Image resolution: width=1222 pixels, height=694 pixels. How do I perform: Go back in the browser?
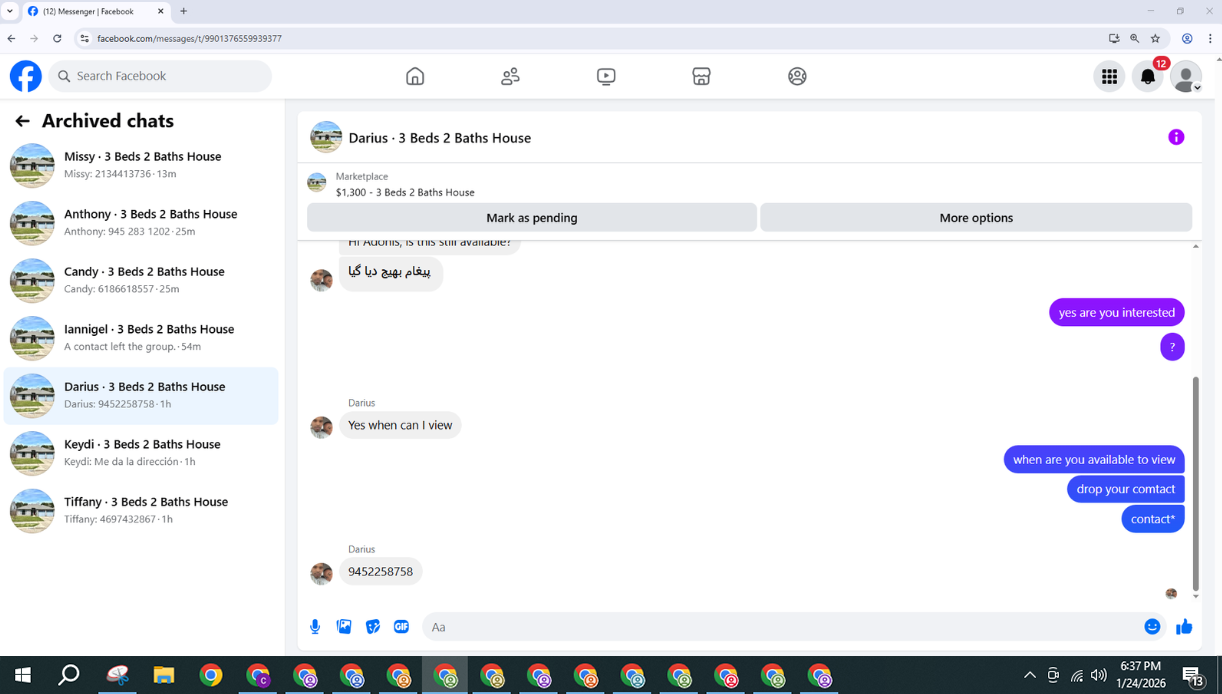pyautogui.click(x=11, y=38)
